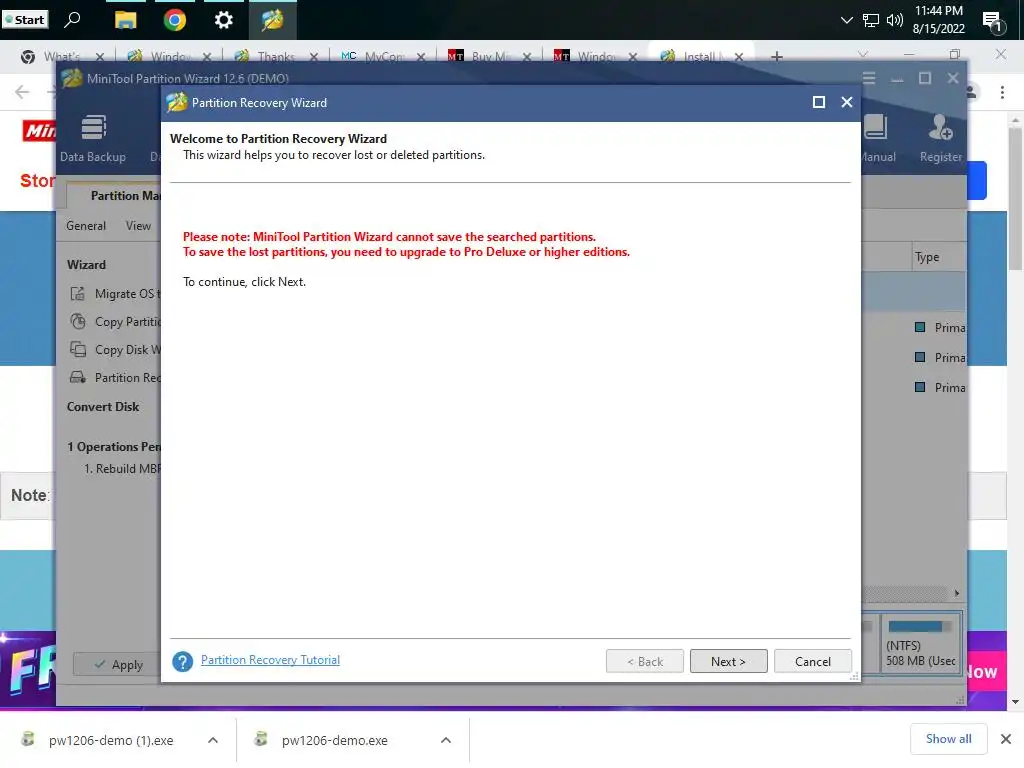Click Chrome back navigation arrow
This screenshot has height=768, width=1024.
pos(22,92)
